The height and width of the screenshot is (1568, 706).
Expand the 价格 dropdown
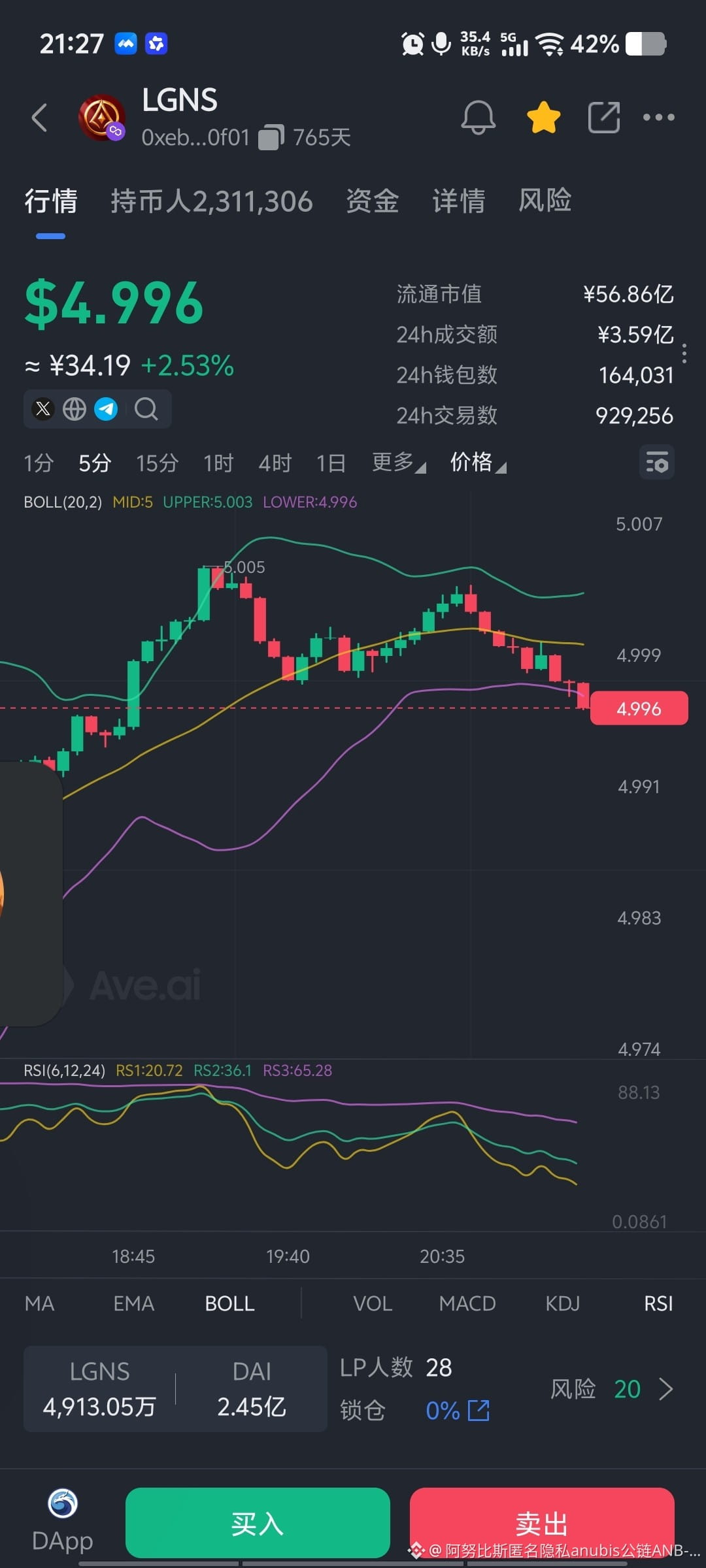point(478,463)
